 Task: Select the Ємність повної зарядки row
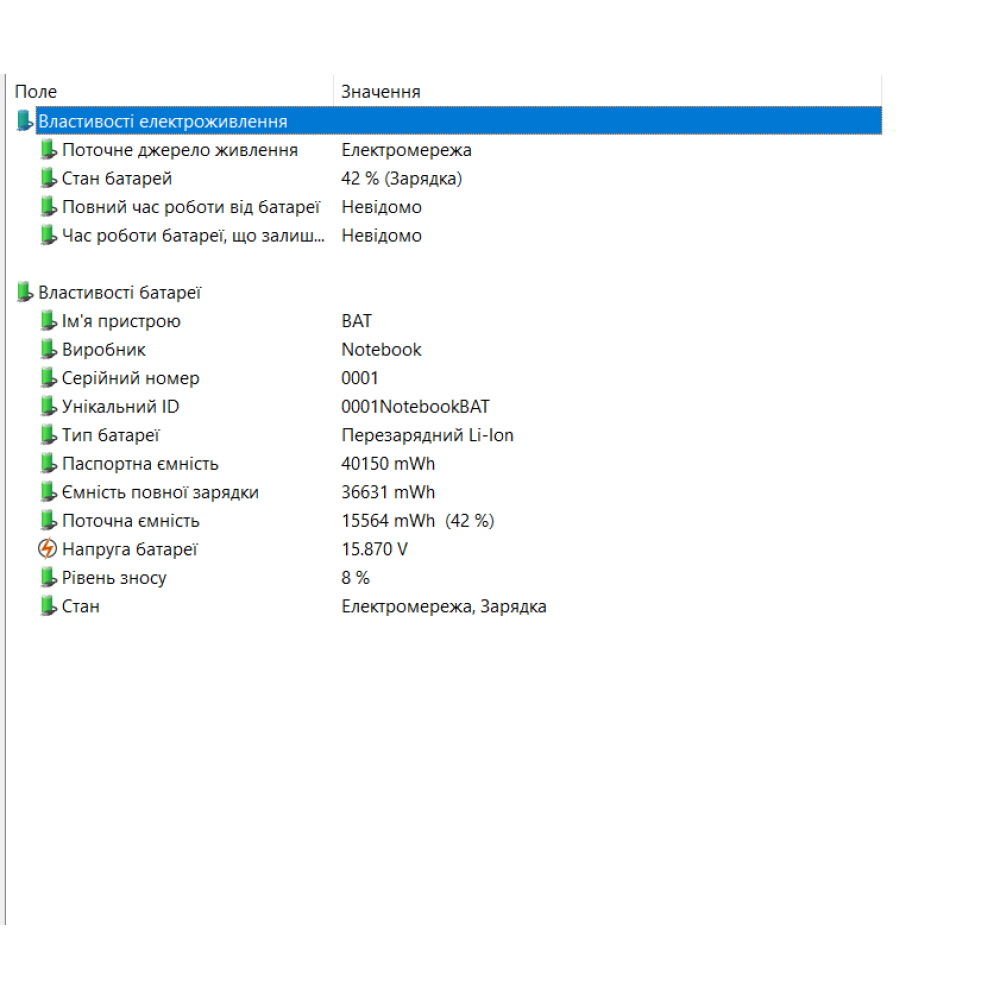click(160, 492)
